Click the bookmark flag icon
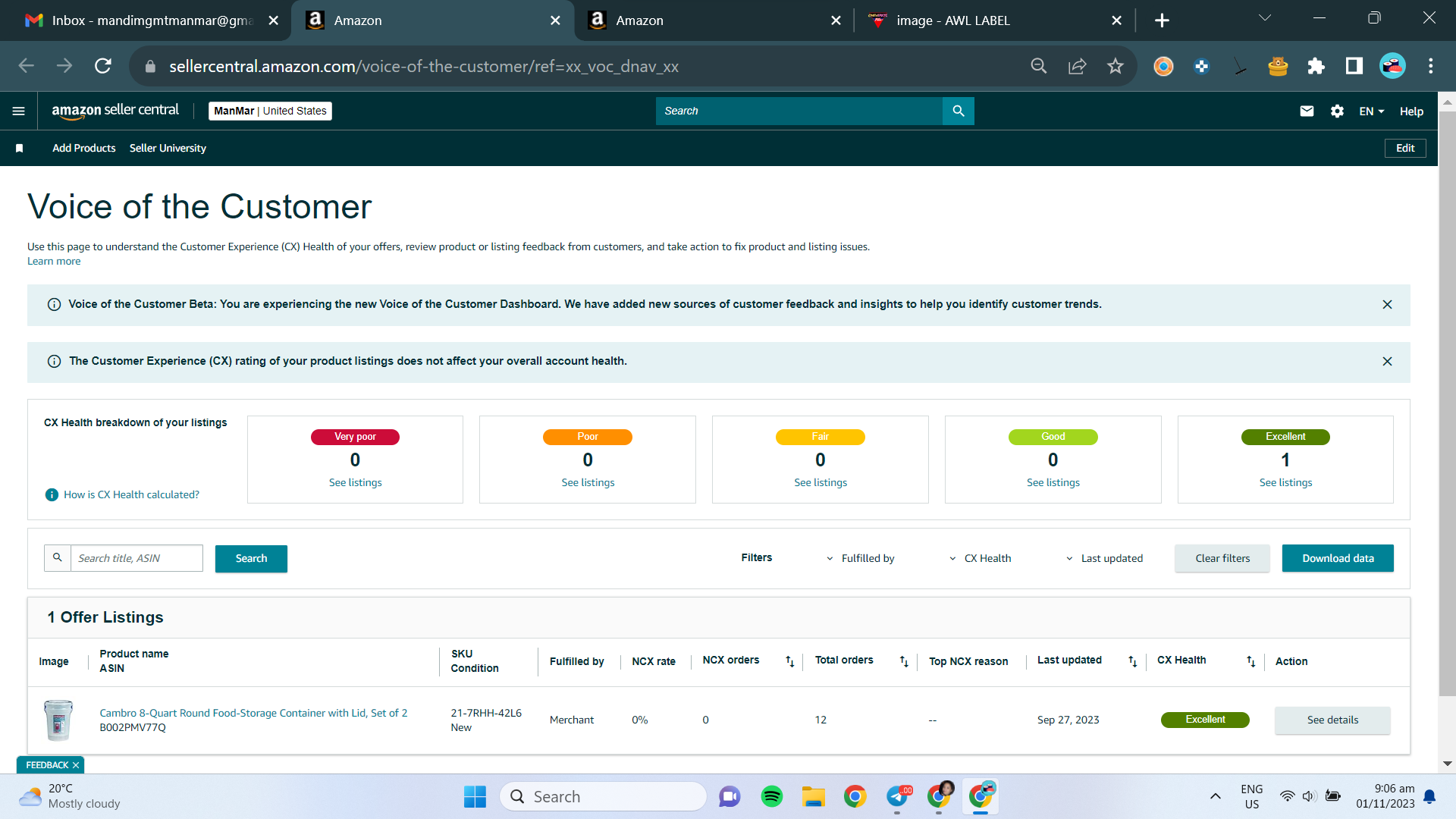Screen dimensions: 1456x819 (20, 149)
